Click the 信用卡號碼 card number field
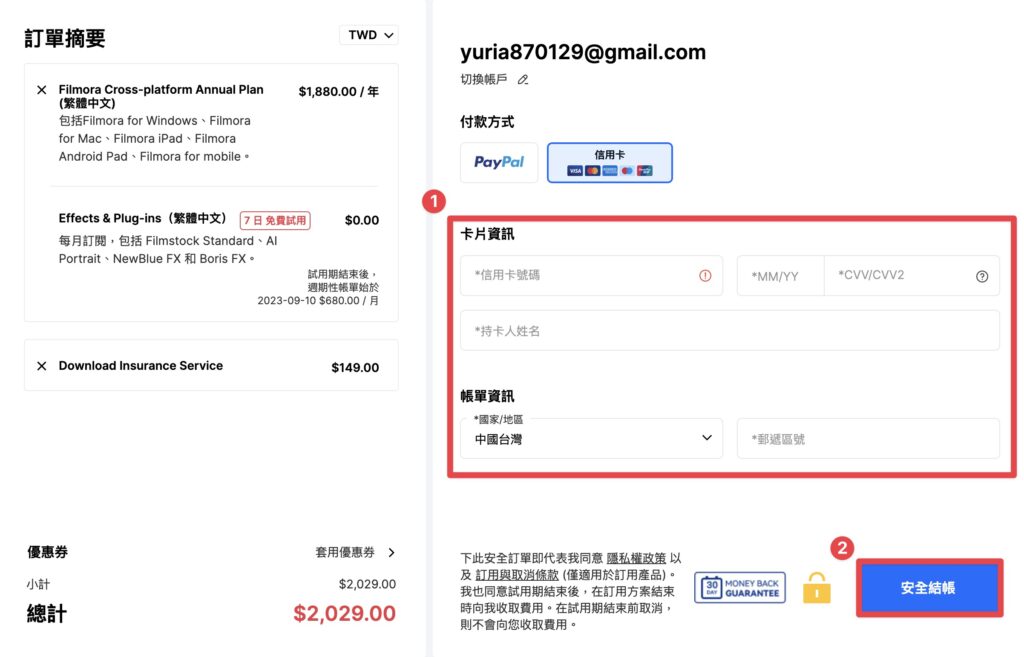This screenshot has width=1024, height=657. 592,276
